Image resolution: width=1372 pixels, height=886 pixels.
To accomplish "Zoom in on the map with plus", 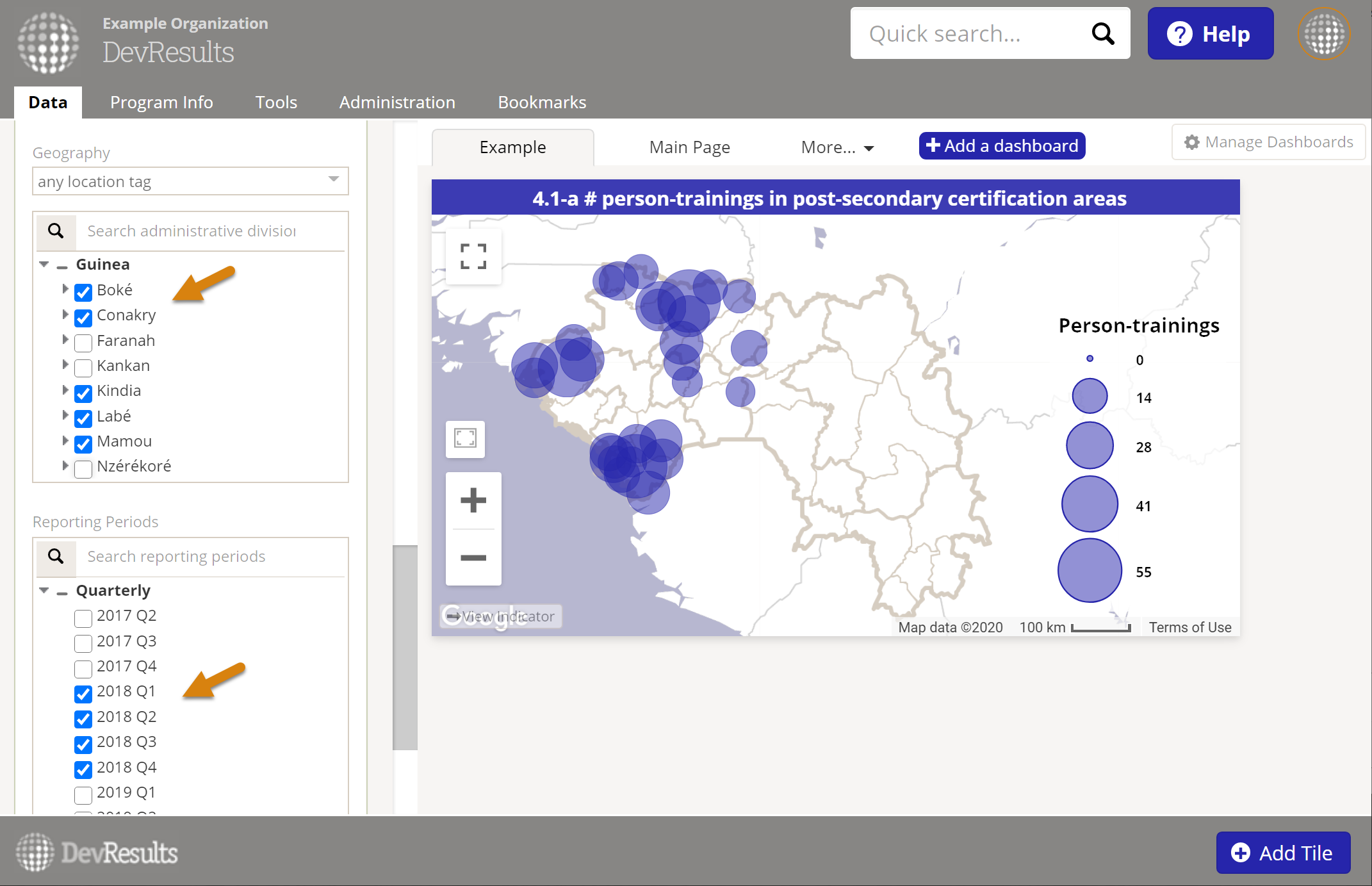I will pyautogui.click(x=473, y=500).
